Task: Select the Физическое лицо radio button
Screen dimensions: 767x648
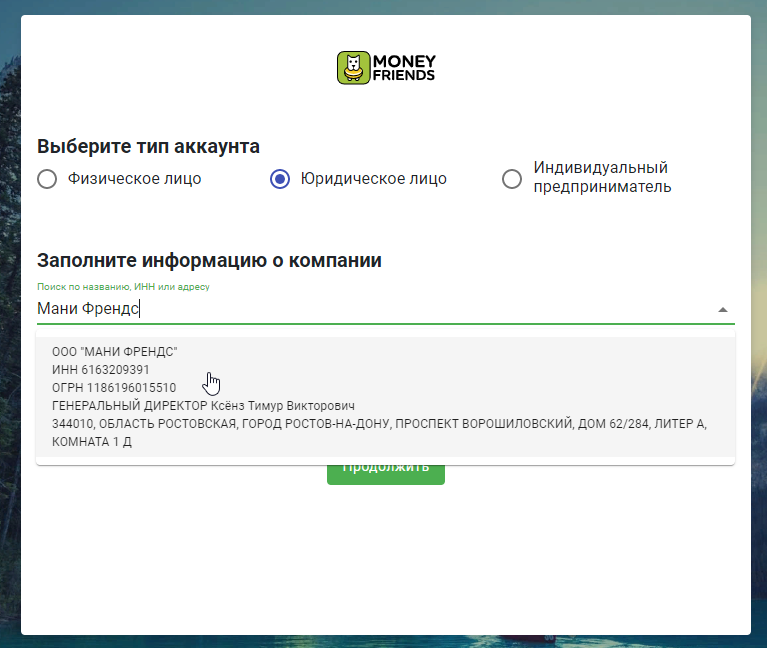Action: coord(47,179)
